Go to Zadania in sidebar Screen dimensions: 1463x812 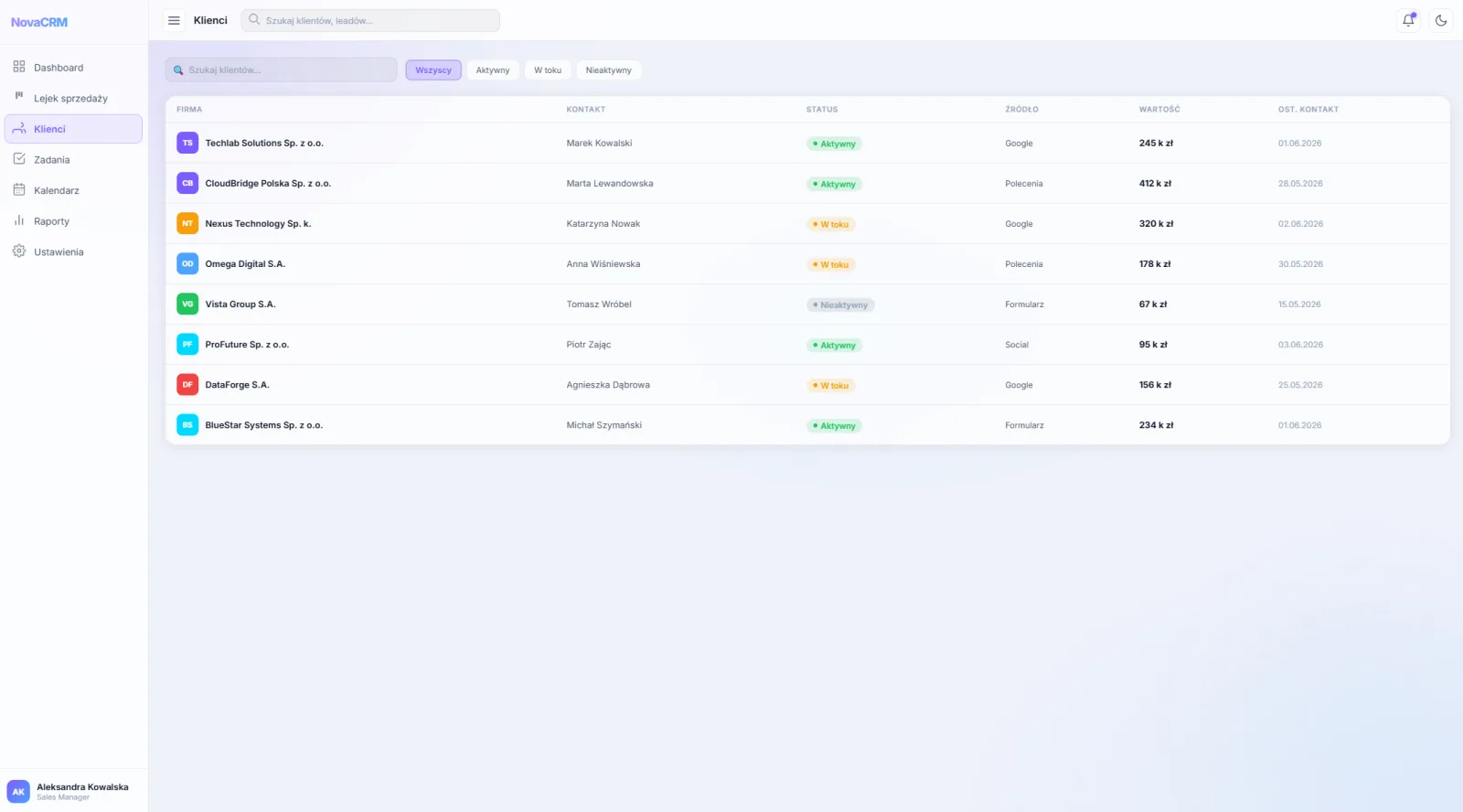pyautogui.click(x=73, y=159)
